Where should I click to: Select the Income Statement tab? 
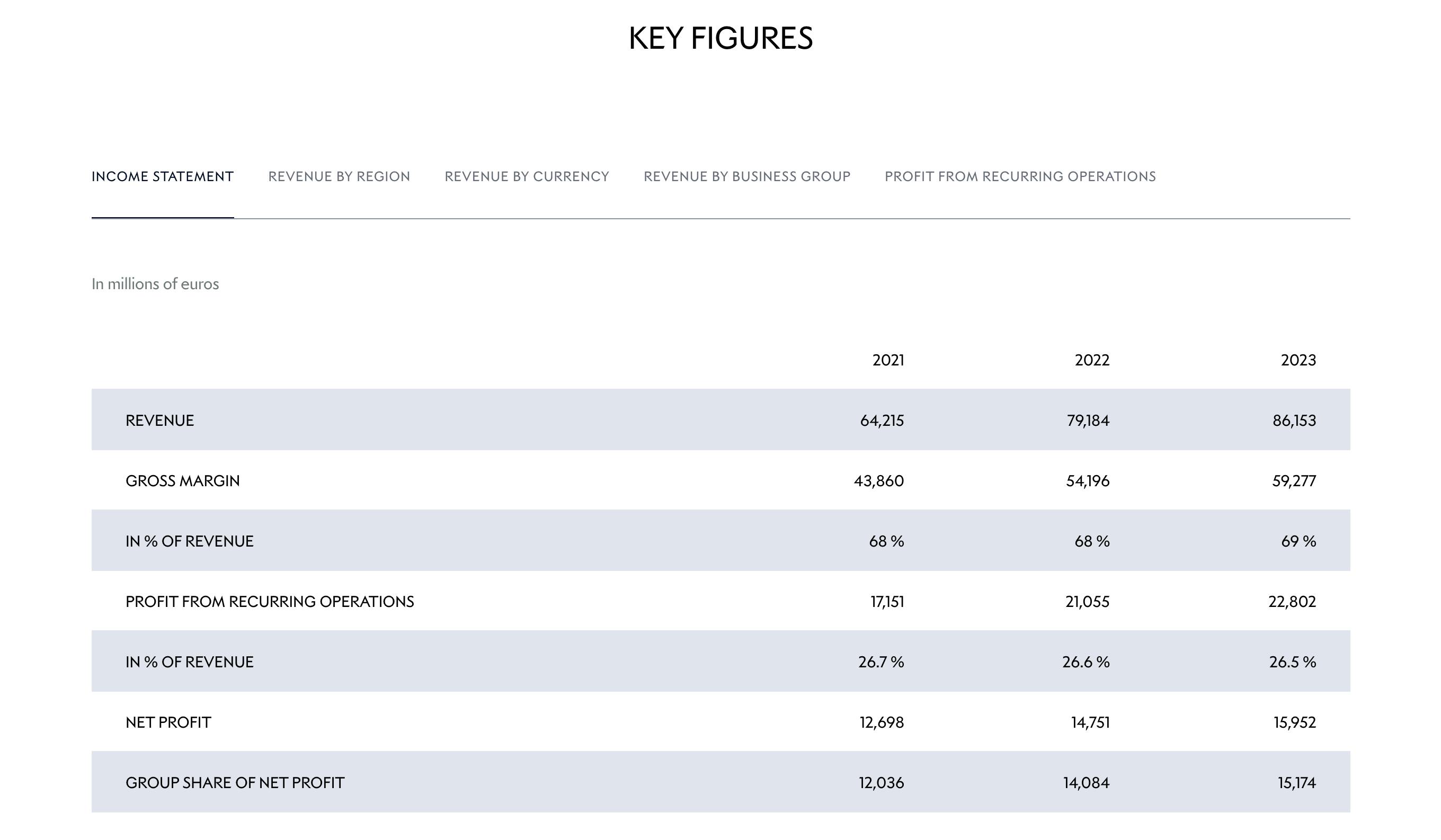[x=163, y=176]
